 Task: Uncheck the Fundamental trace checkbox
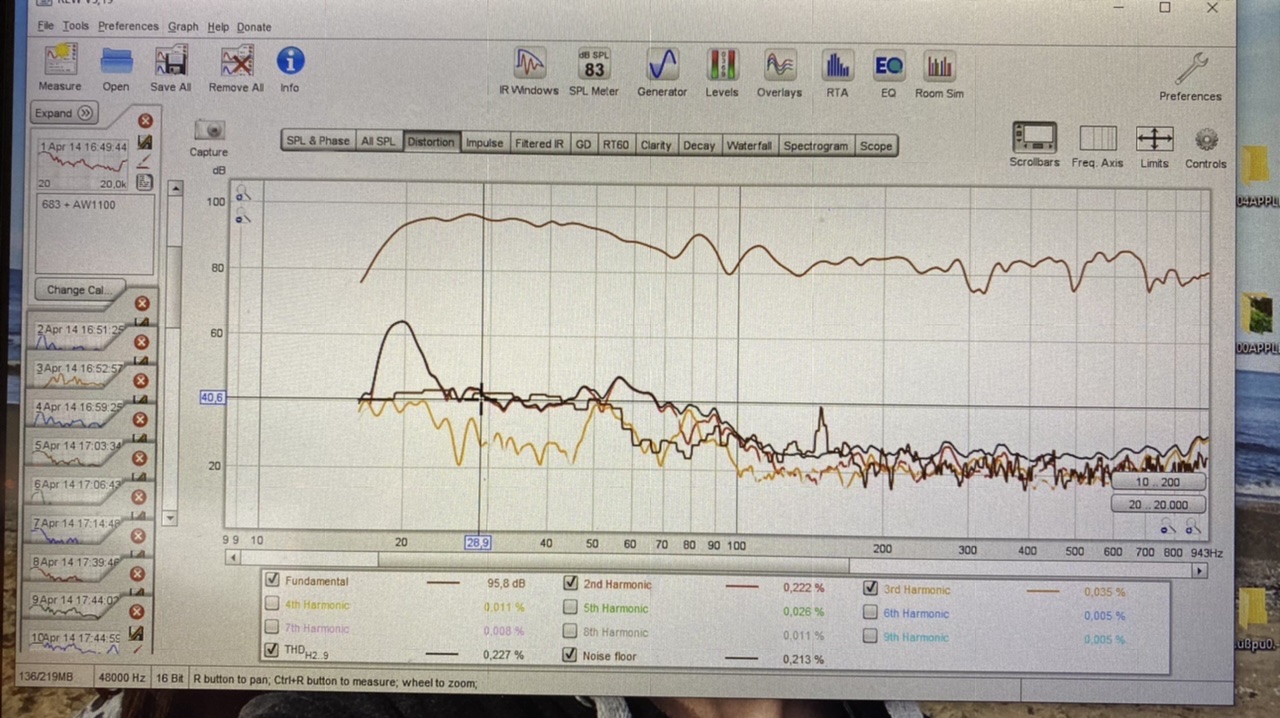click(272, 580)
